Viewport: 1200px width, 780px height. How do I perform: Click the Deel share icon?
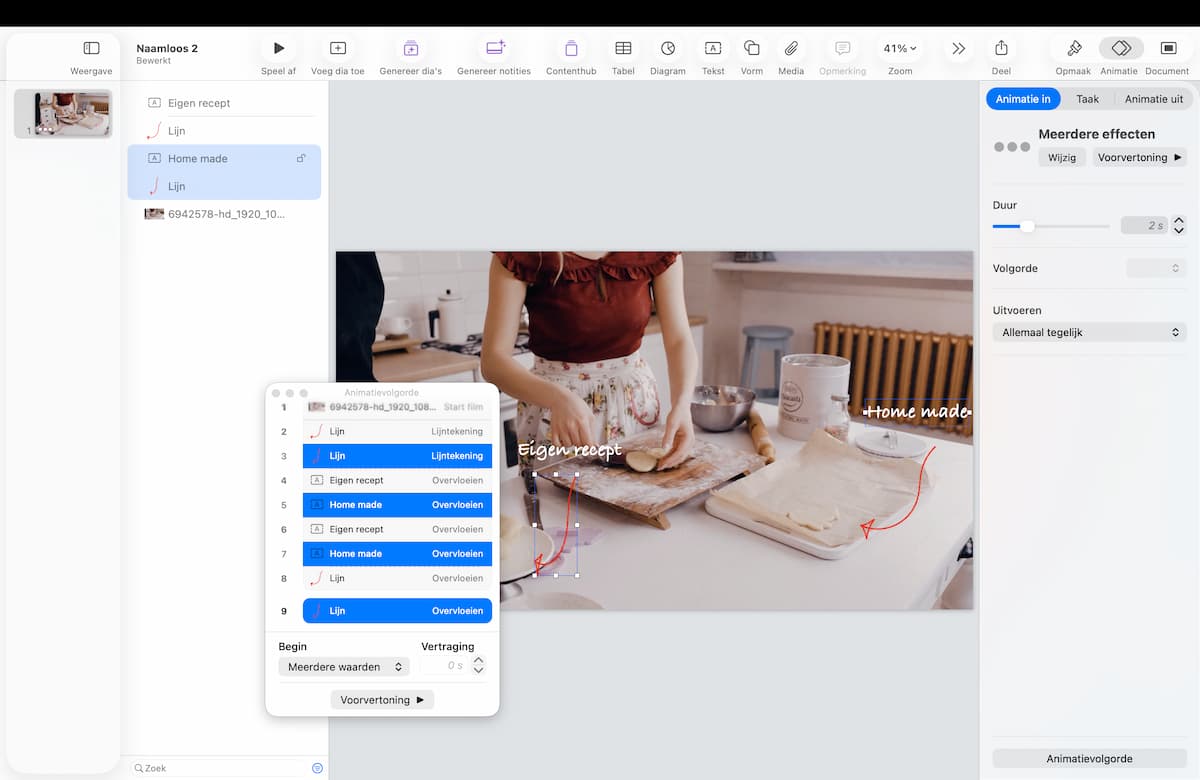pyautogui.click(x=1001, y=48)
